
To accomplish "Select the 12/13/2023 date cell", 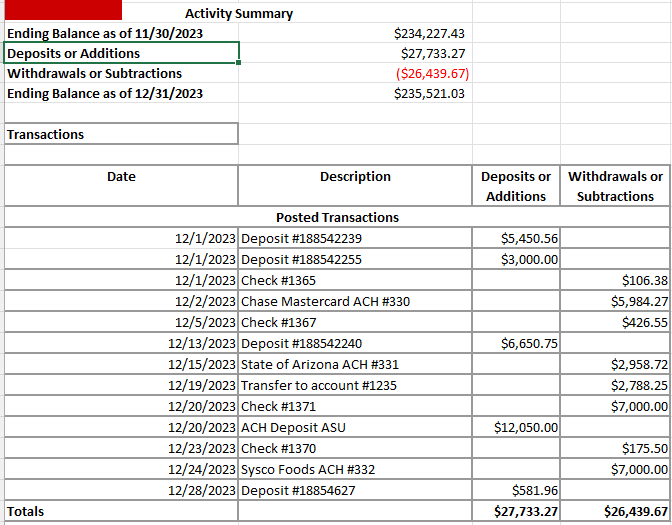I will point(121,343).
